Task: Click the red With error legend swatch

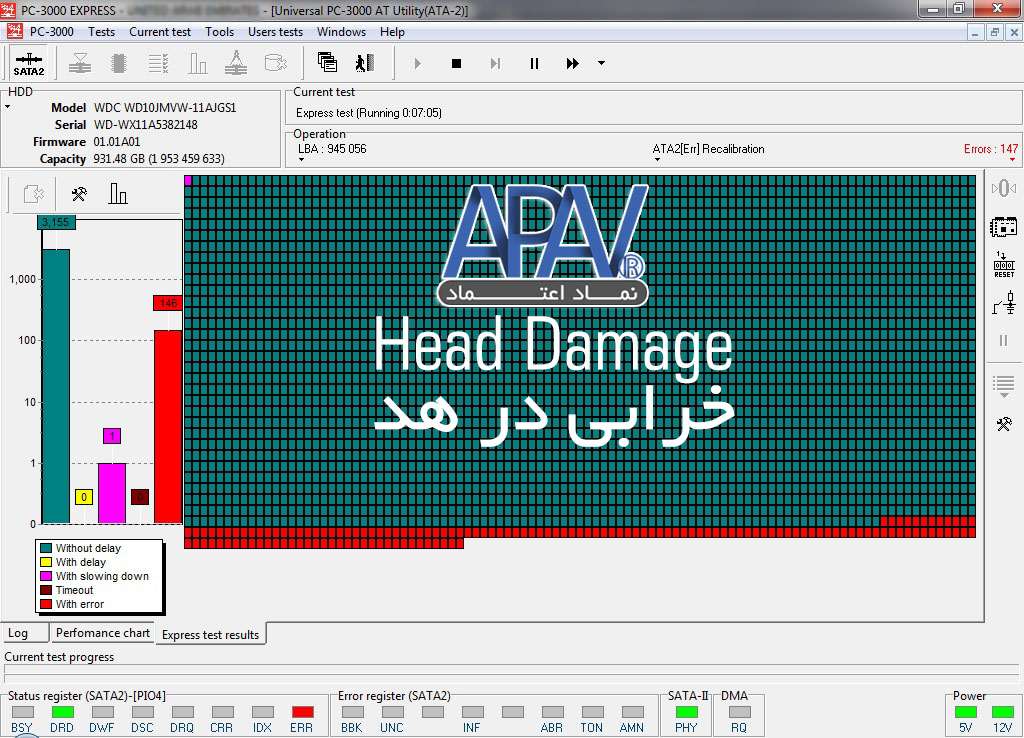Action: tap(46, 604)
